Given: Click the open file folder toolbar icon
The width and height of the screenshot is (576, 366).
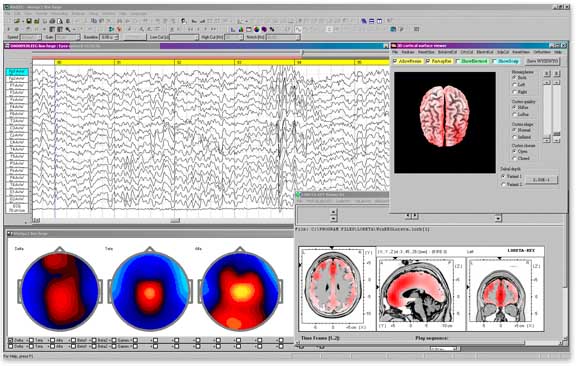Looking at the screenshot, I should pos(17,21).
